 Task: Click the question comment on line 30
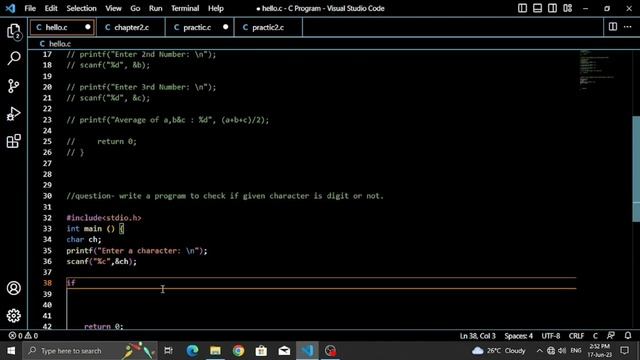pyautogui.click(x=225, y=196)
